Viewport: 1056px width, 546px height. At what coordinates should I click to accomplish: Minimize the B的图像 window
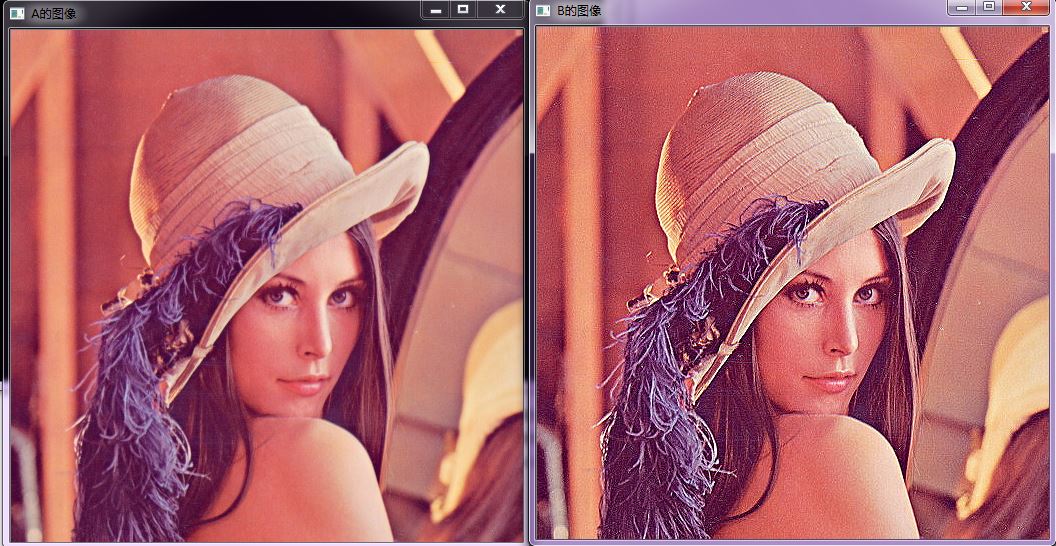point(961,7)
